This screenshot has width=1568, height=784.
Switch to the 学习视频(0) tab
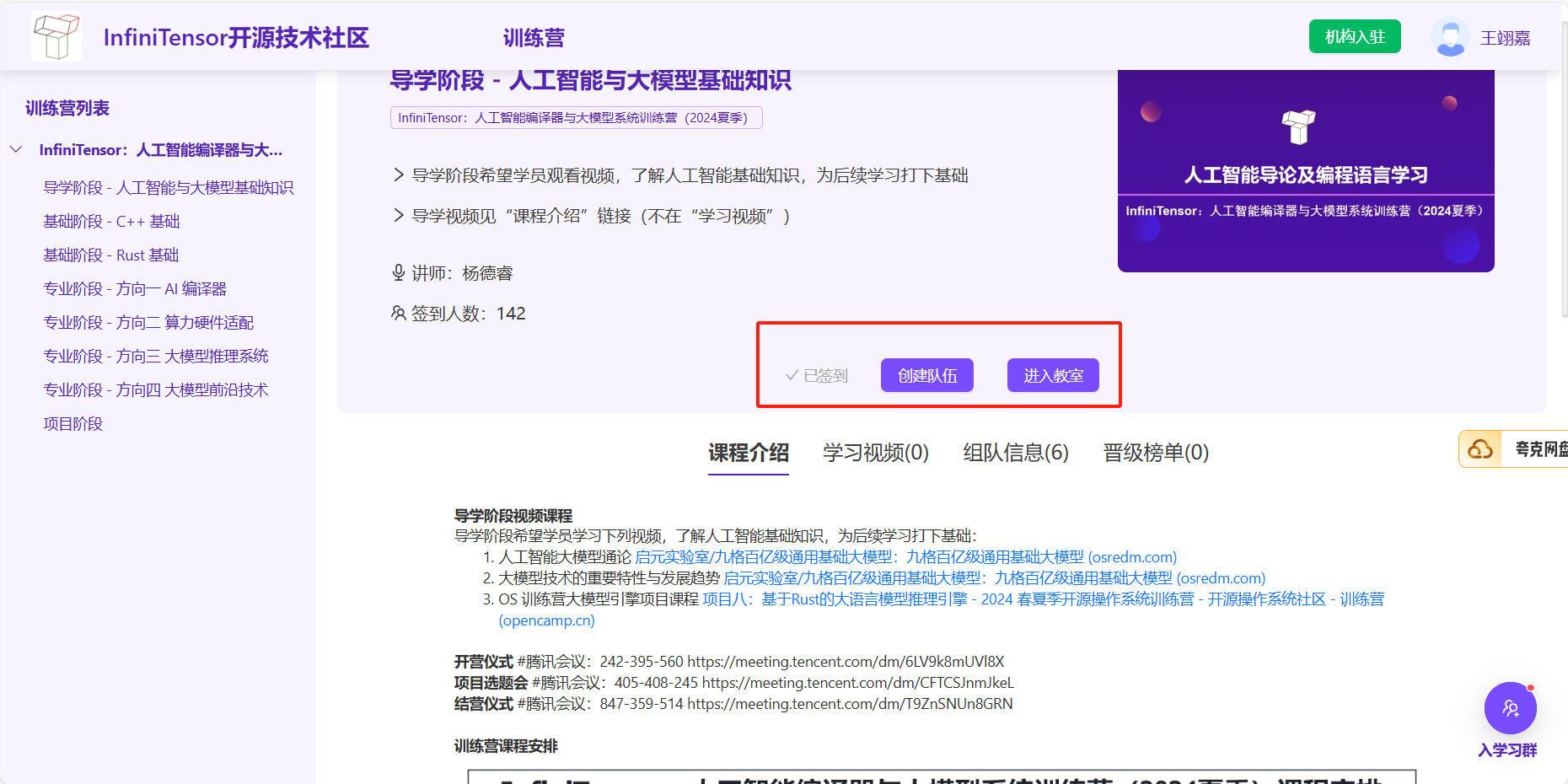[875, 453]
